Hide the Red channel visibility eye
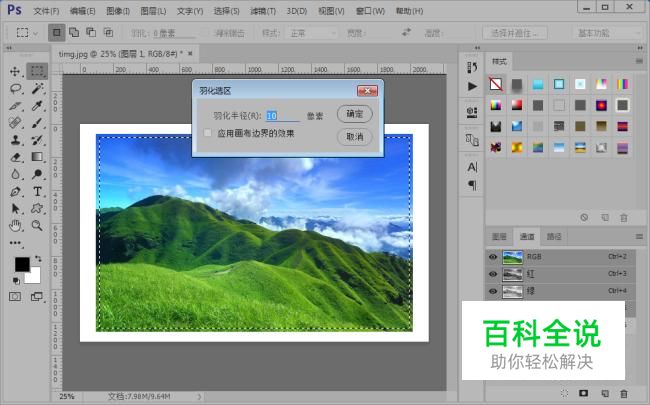The height and width of the screenshot is (405, 650). [x=492, y=274]
